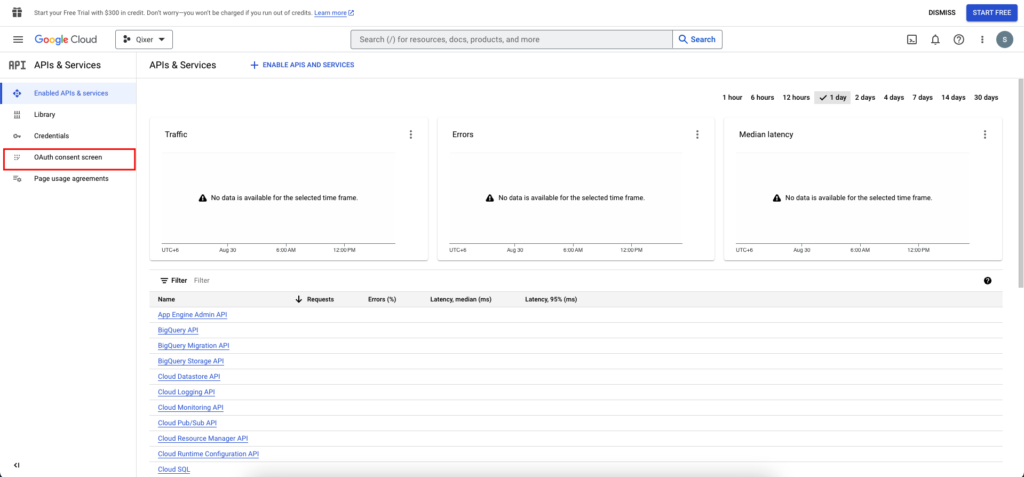The height and width of the screenshot is (477, 1024).
Task: Click the START FREE button
Action: point(991,12)
